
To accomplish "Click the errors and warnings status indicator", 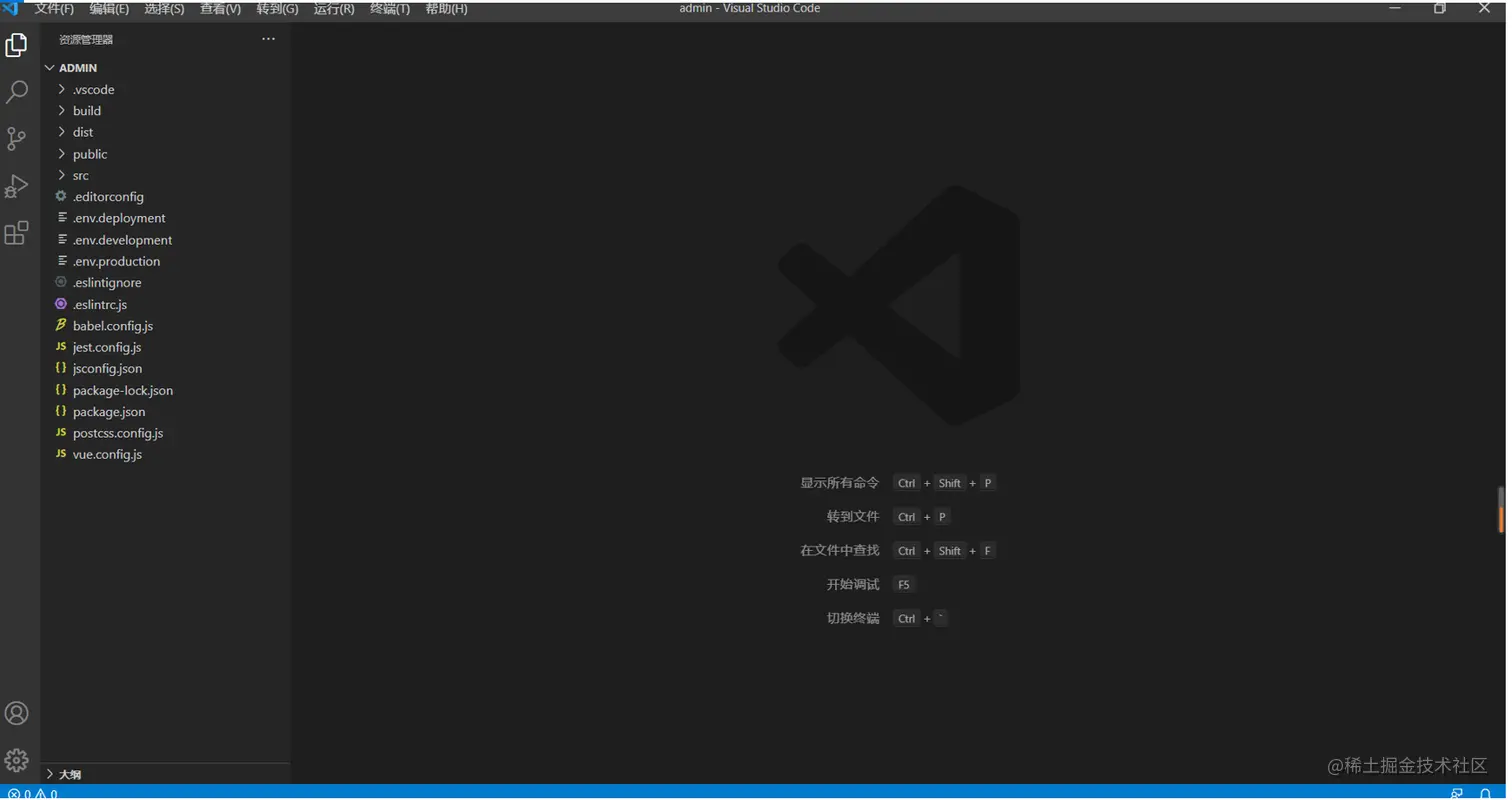I will (x=33, y=794).
